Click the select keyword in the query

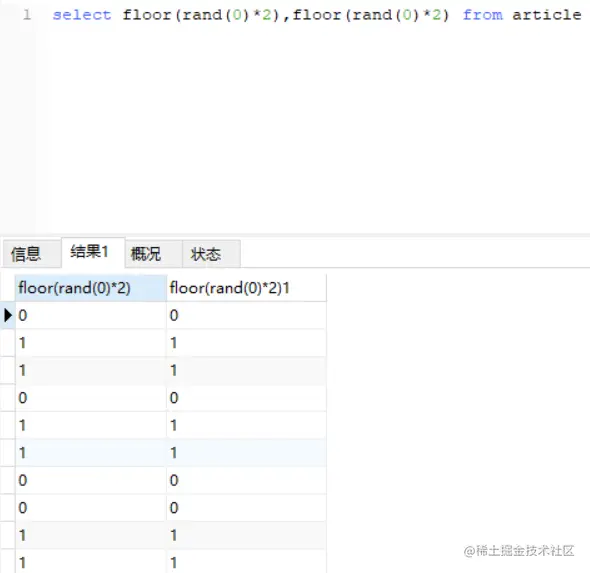[x=82, y=15]
